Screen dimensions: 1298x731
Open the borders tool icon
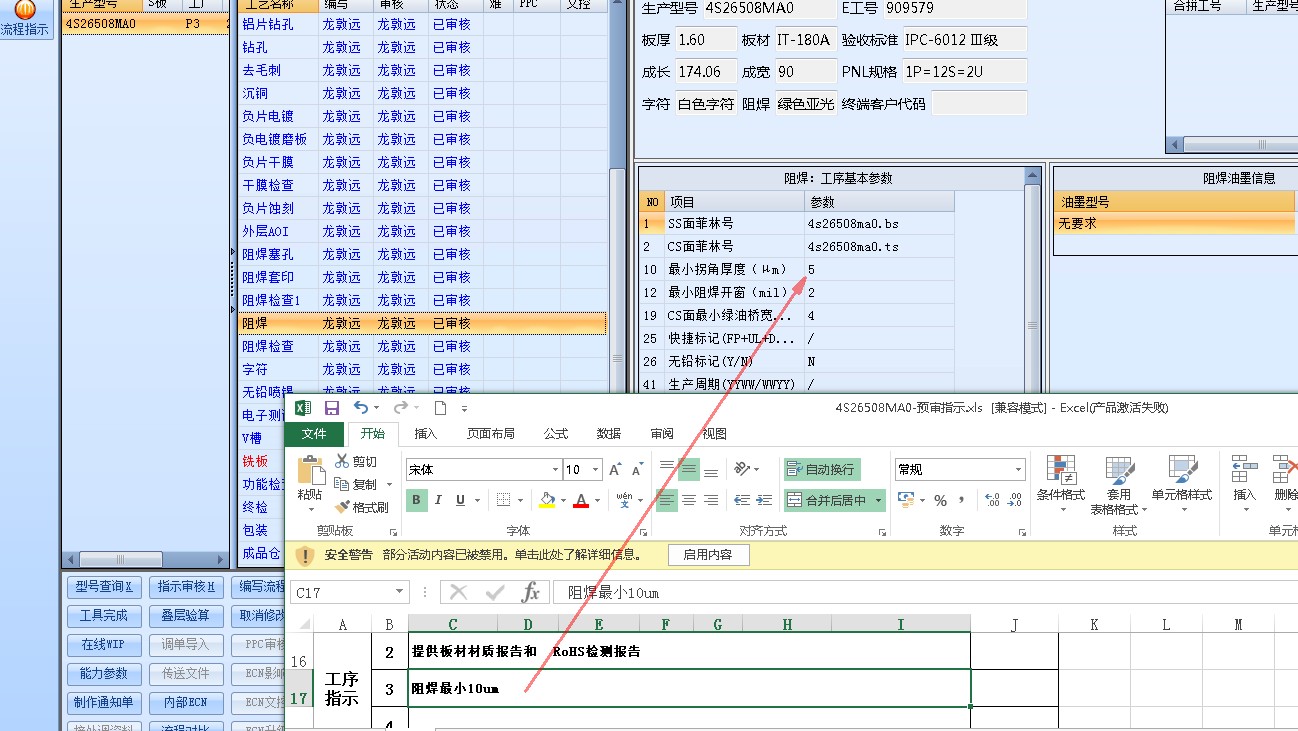click(x=504, y=500)
